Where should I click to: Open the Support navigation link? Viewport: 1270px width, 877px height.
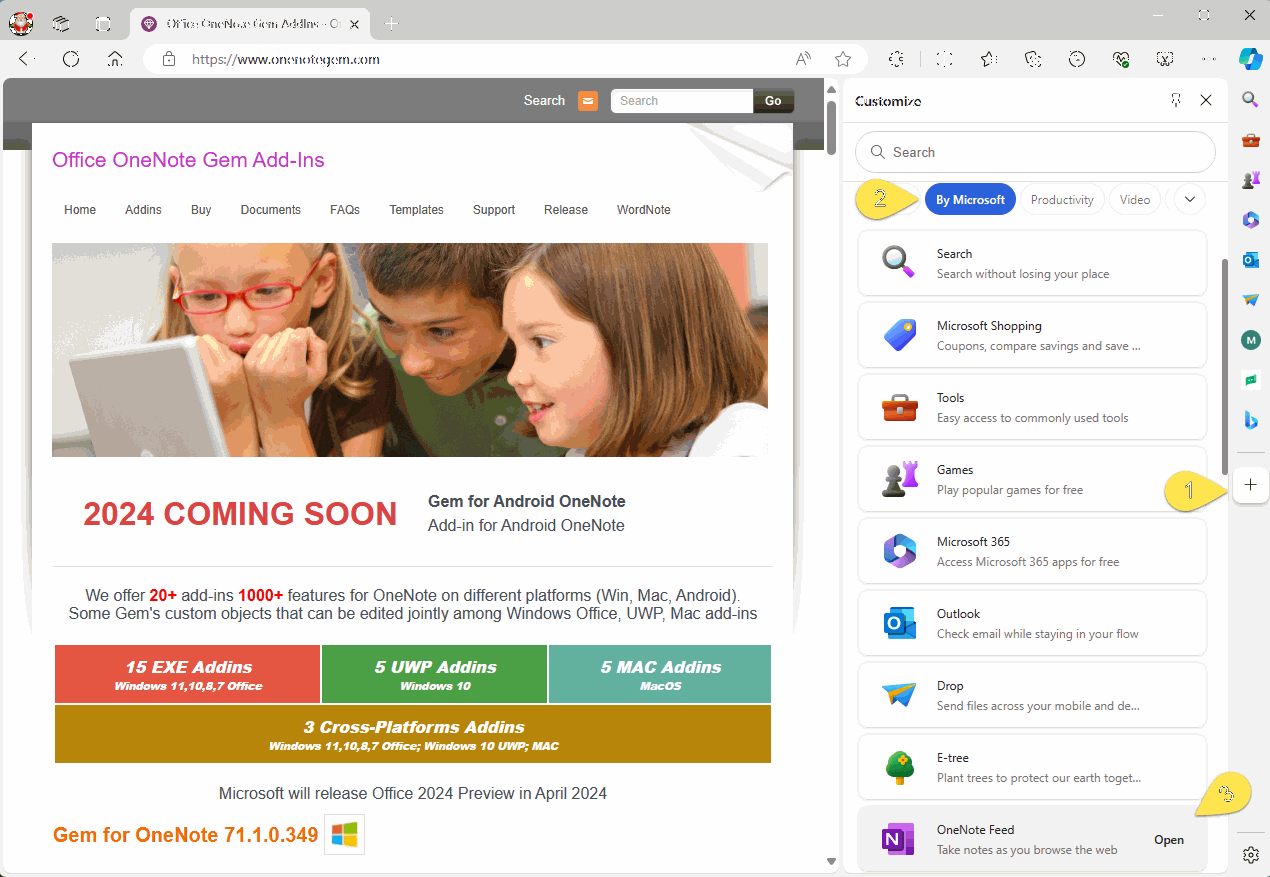point(494,210)
